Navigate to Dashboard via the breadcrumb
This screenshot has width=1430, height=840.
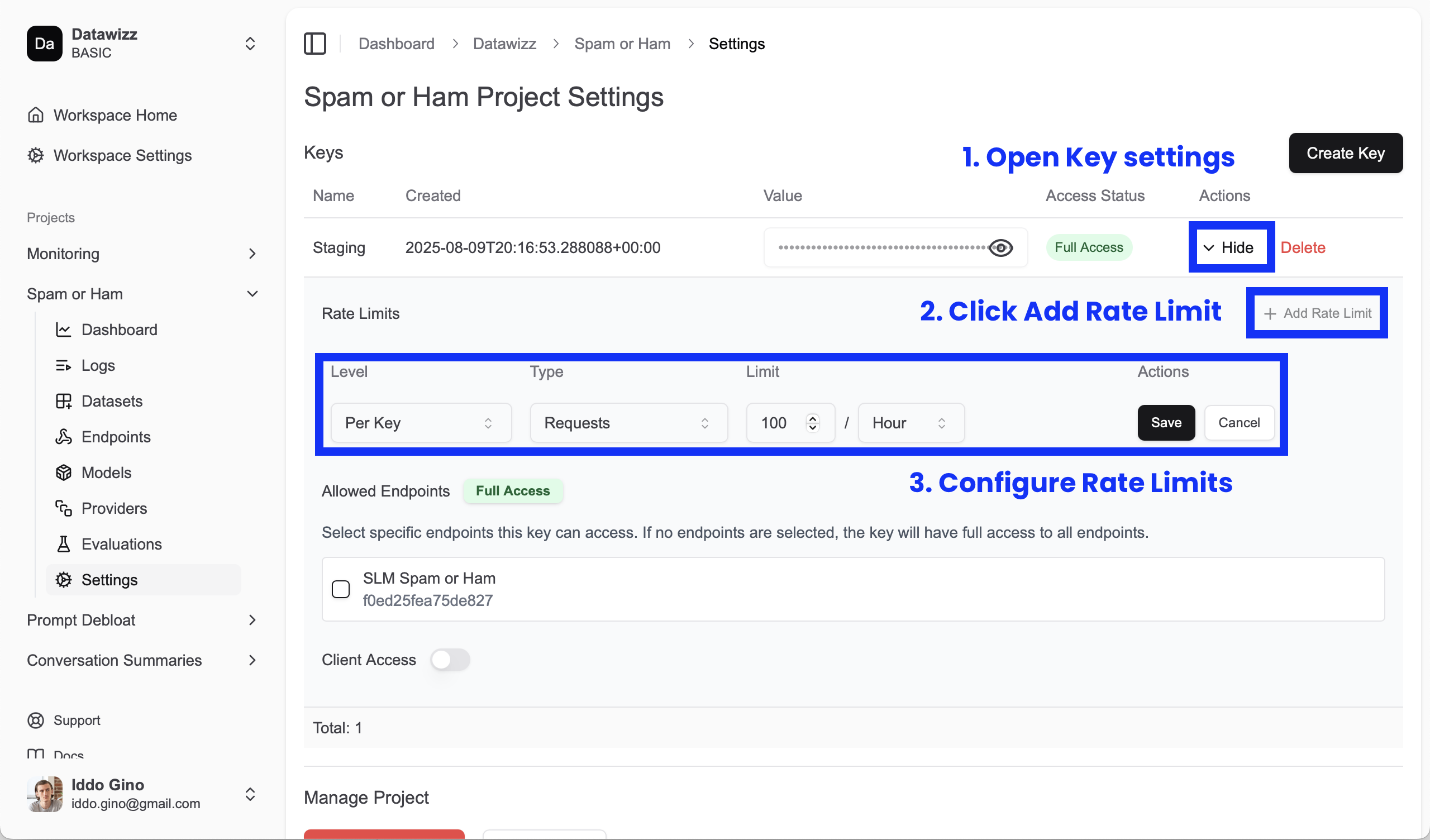[396, 43]
